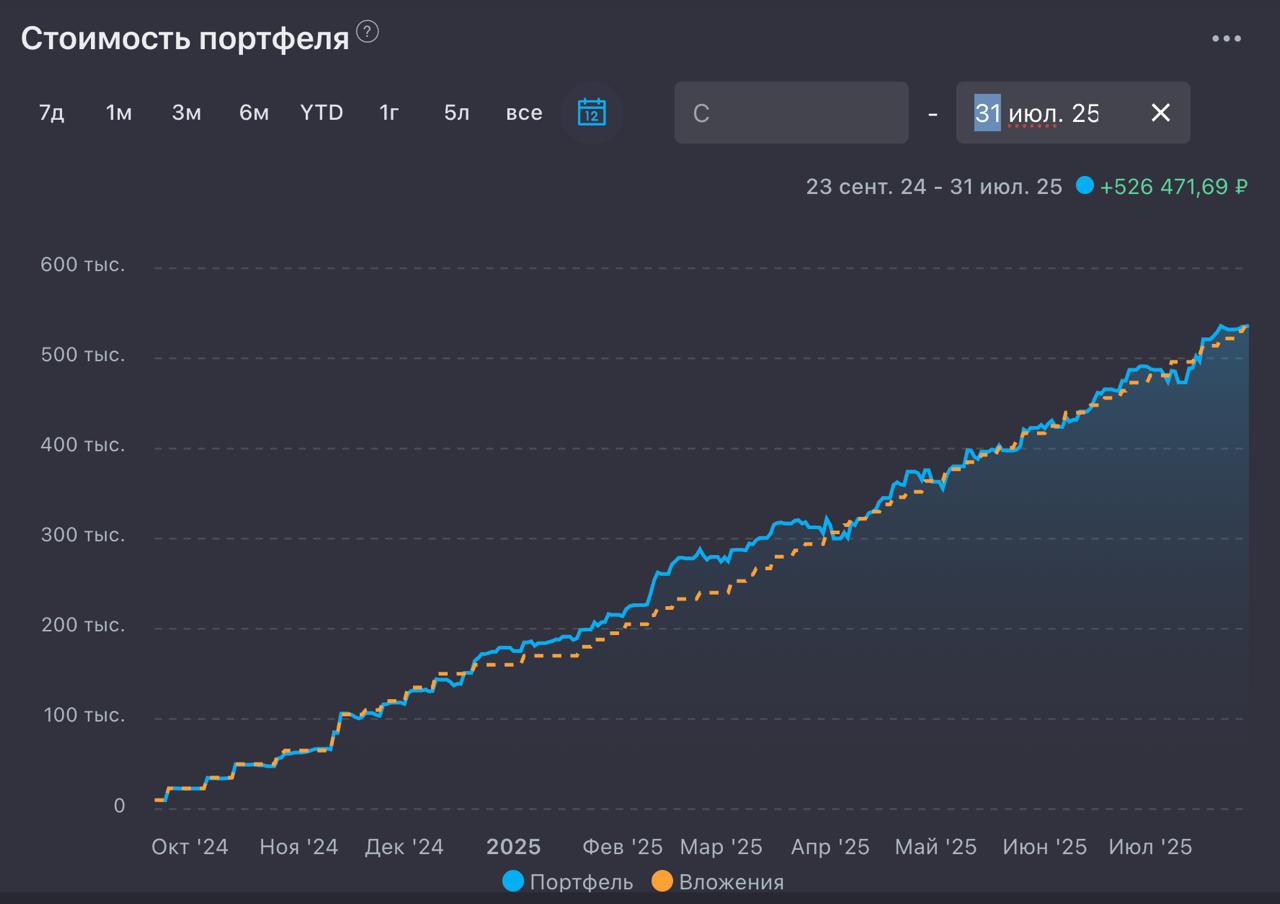The image size is (1280, 904).
Task: Click the blue Портфель legend color dot
Action: [514, 881]
